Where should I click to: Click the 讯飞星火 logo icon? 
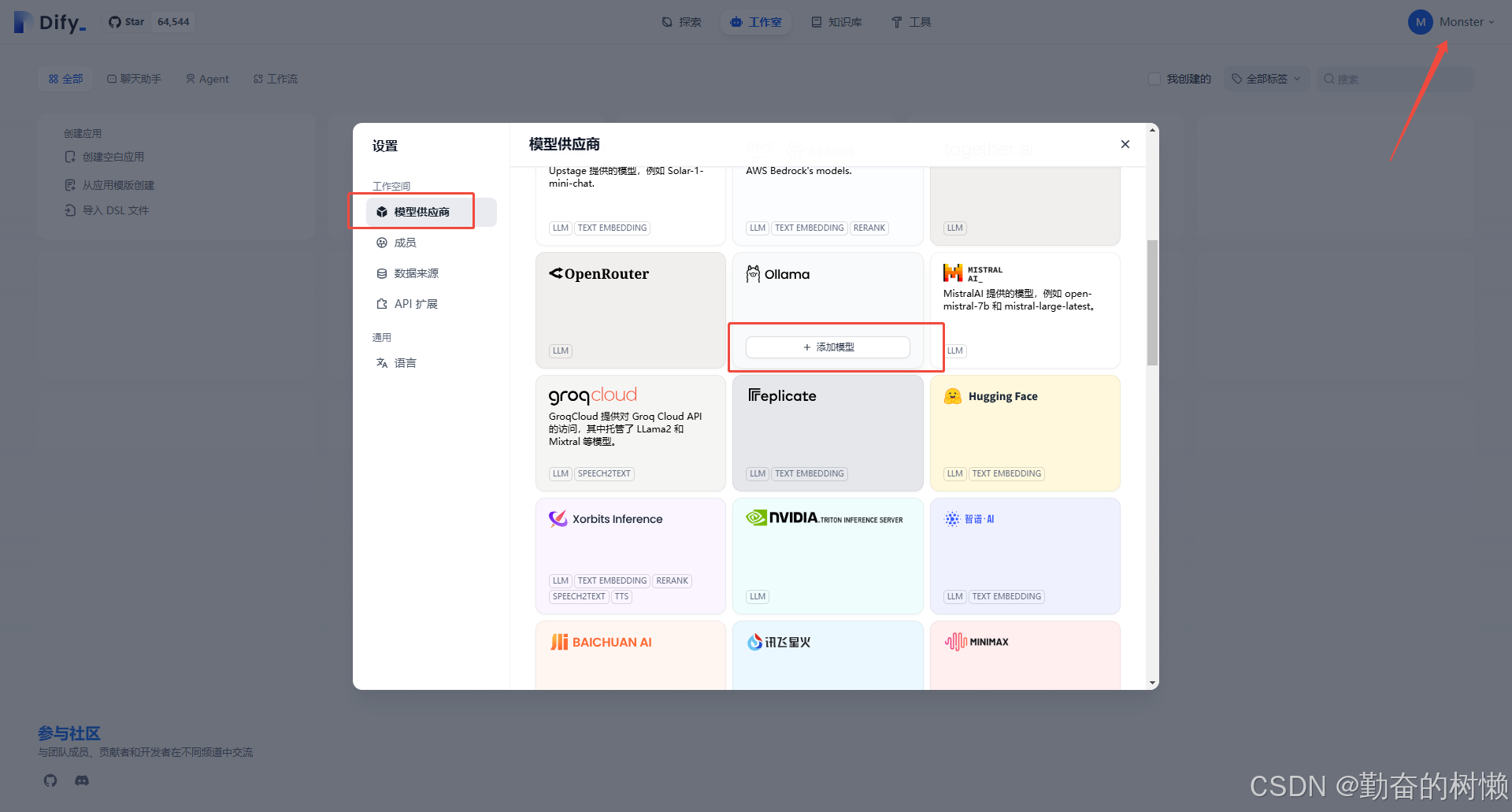pos(754,642)
